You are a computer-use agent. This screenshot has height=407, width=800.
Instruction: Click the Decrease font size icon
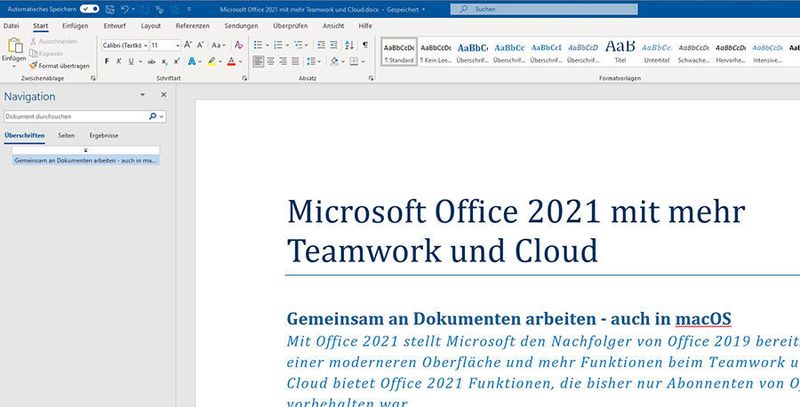pos(200,45)
